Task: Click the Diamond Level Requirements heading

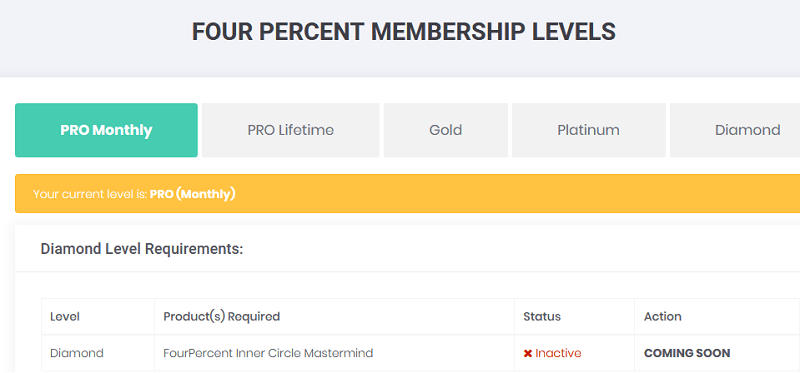Action: pyautogui.click(x=141, y=249)
